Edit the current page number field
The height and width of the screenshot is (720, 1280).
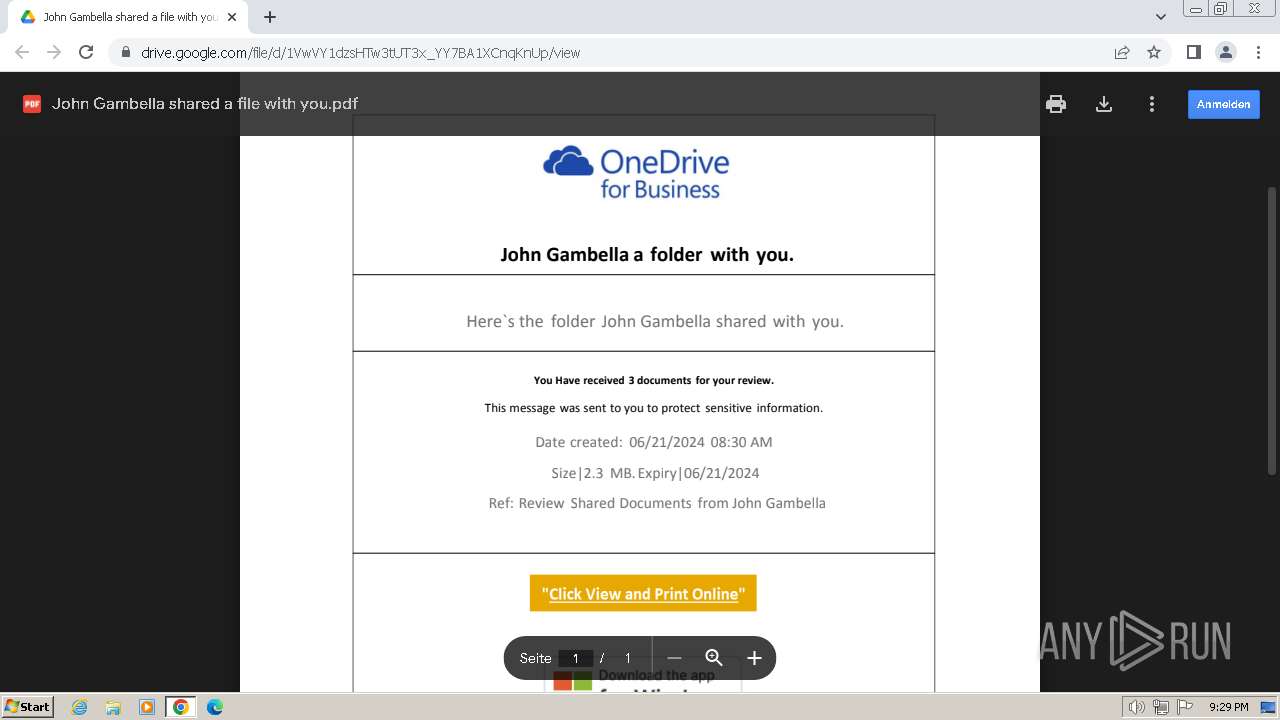(575, 658)
